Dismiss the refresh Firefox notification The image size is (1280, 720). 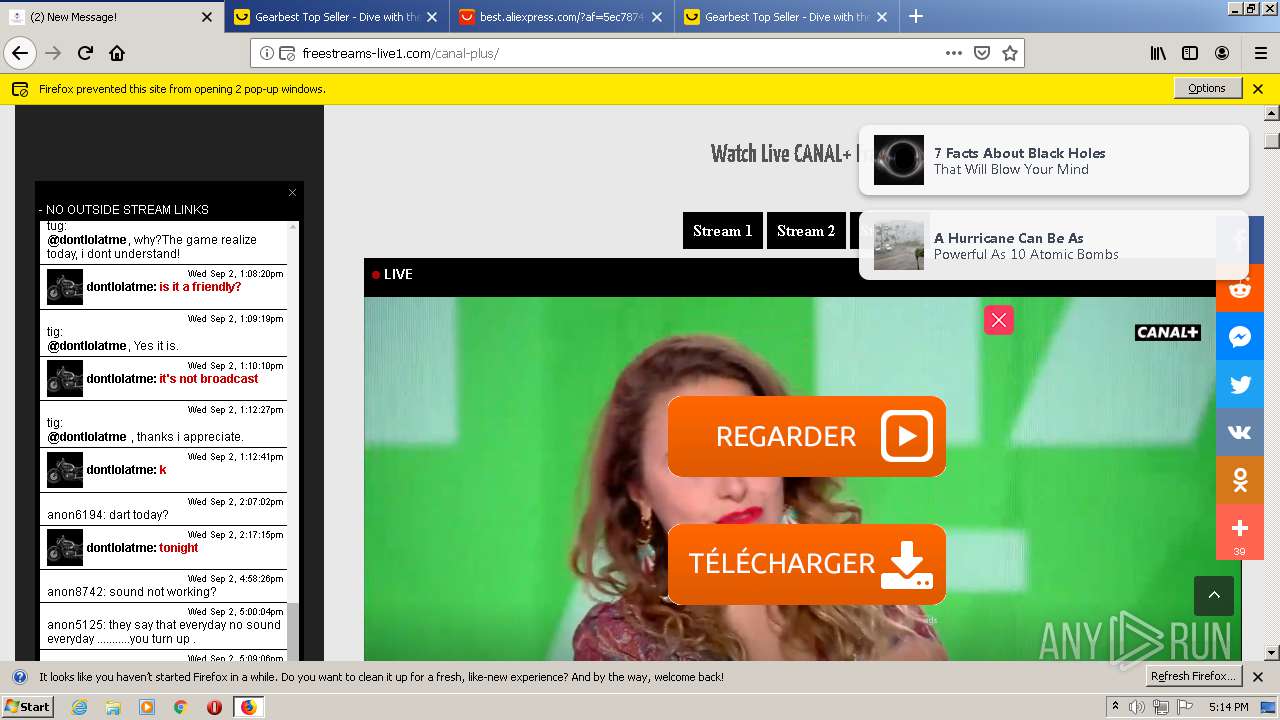click(1258, 677)
